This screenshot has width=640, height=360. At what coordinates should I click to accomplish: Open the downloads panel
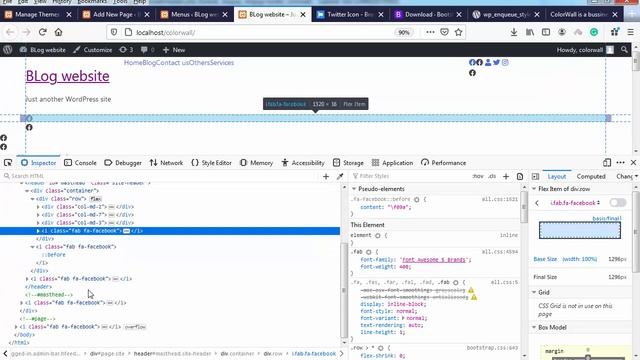coord(514,32)
